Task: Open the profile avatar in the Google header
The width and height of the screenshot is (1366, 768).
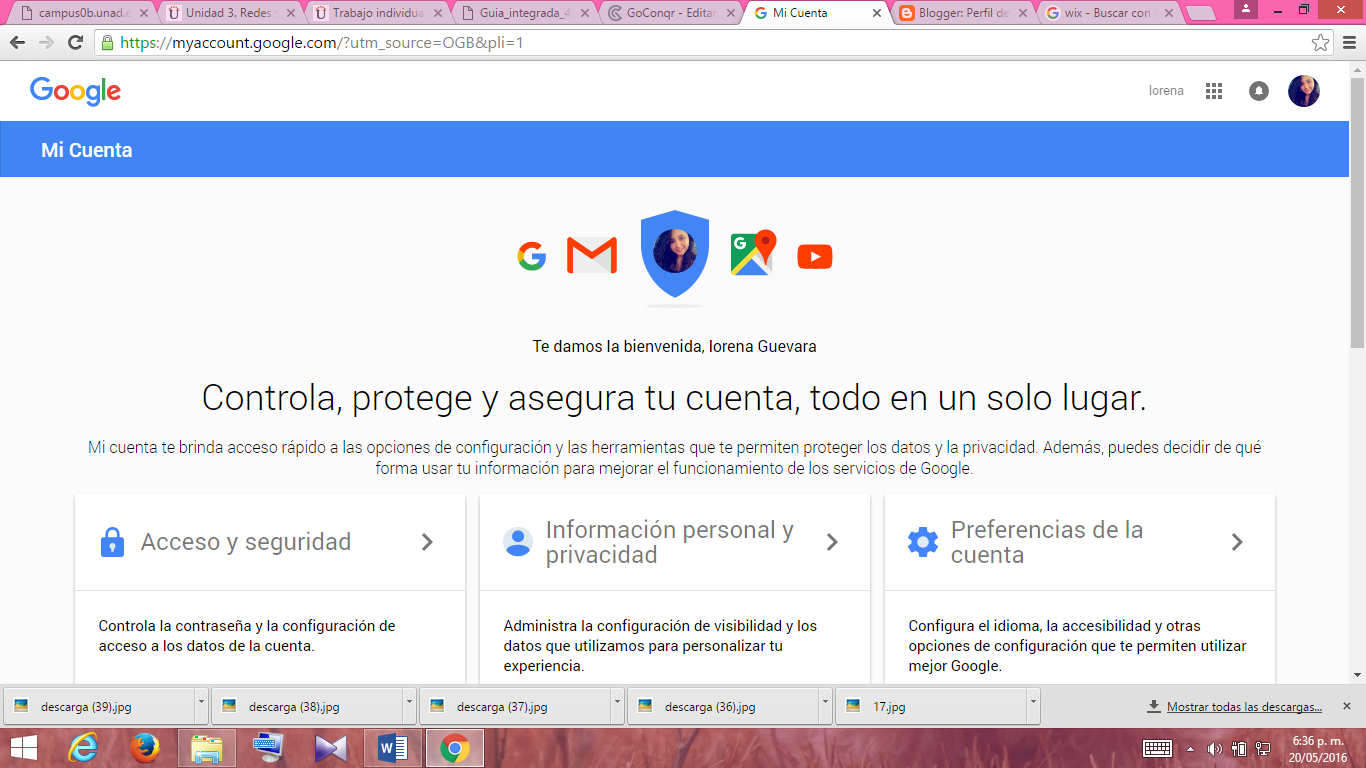Action: click(x=1304, y=91)
